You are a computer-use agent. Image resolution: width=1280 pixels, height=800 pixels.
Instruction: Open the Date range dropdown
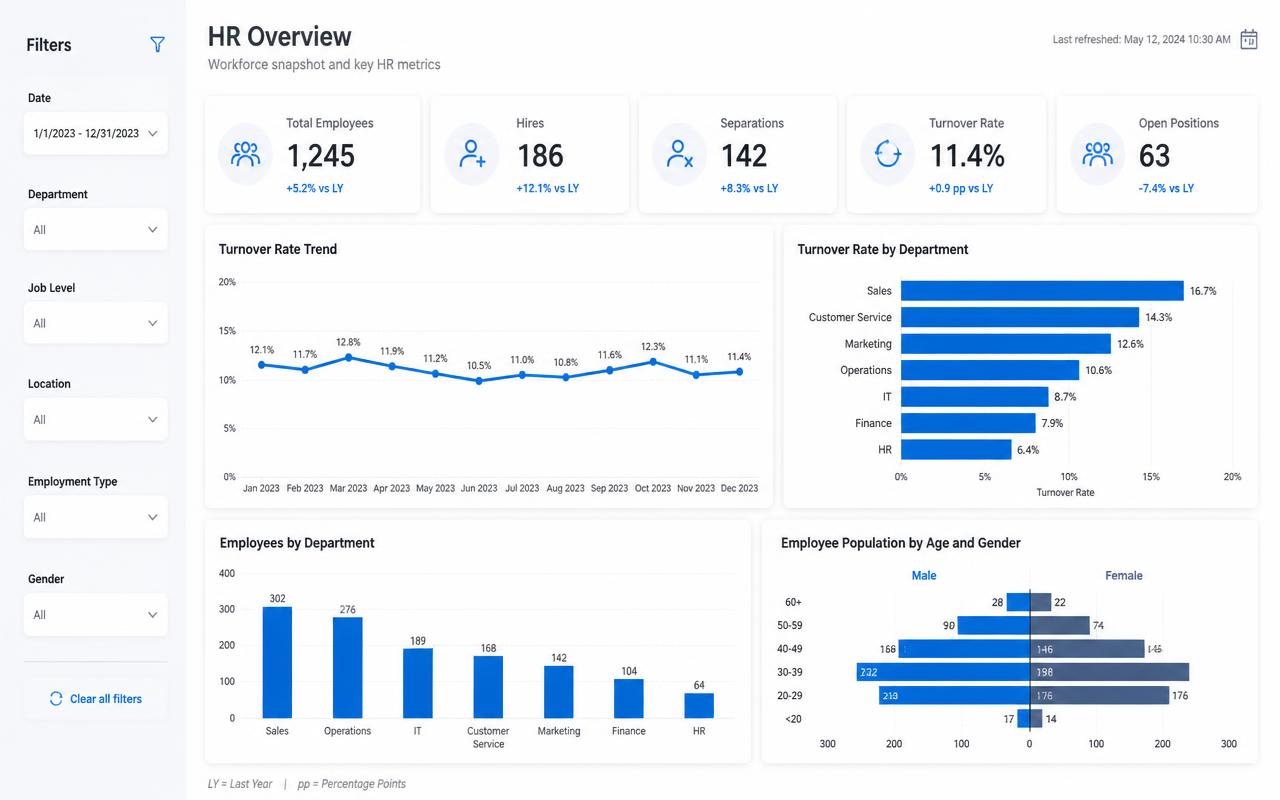96,133
